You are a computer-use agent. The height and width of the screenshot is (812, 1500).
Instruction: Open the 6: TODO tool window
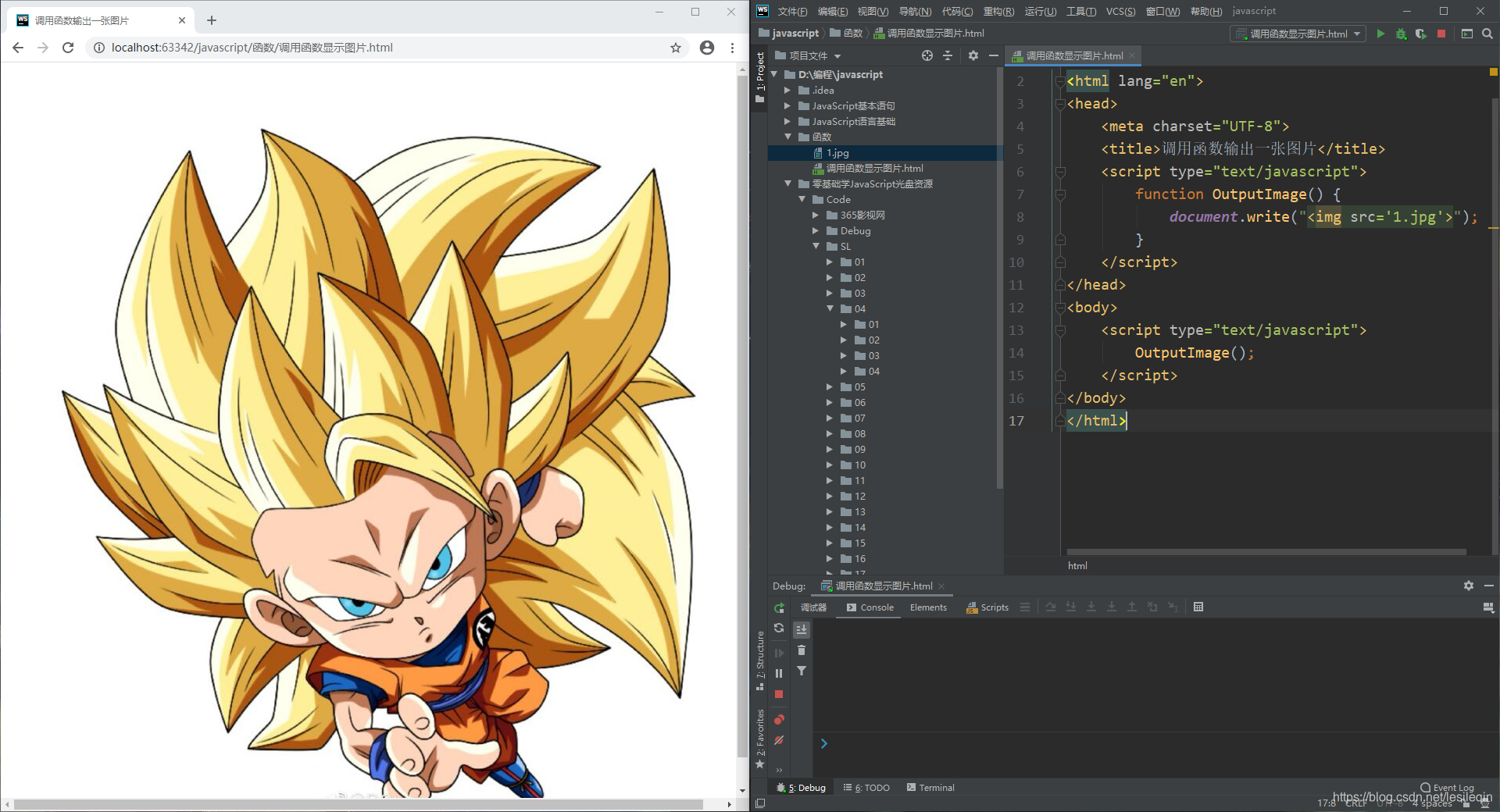point(866,788)
